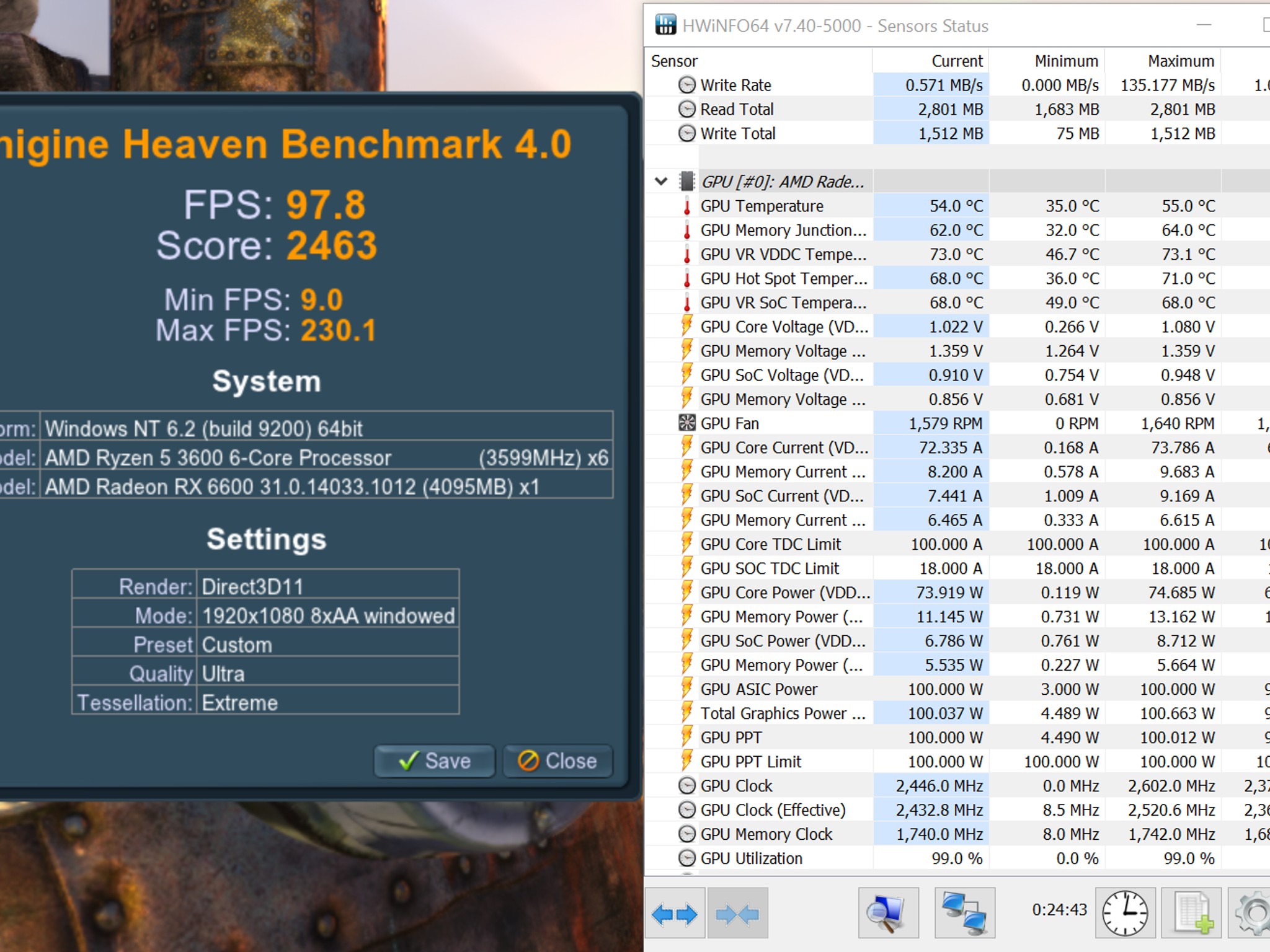1270x952 pixels.
Task: Click the expand columns blue arrows icon
Action: coord(675,914)
